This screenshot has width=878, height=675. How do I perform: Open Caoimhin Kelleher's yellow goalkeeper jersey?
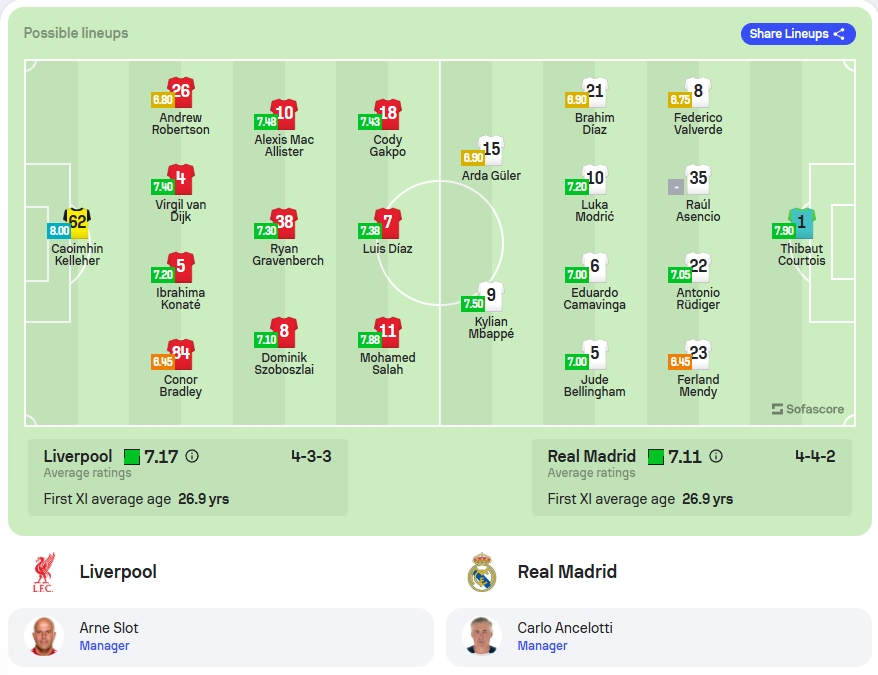(77, 223)
